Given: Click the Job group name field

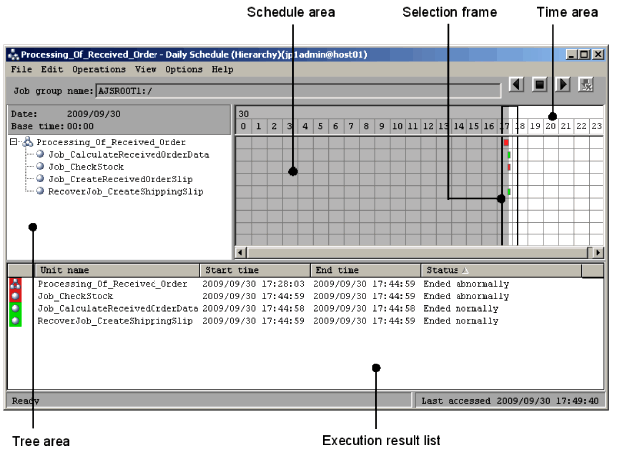Looking at the screenshot, I should click(x=298, y=91).
